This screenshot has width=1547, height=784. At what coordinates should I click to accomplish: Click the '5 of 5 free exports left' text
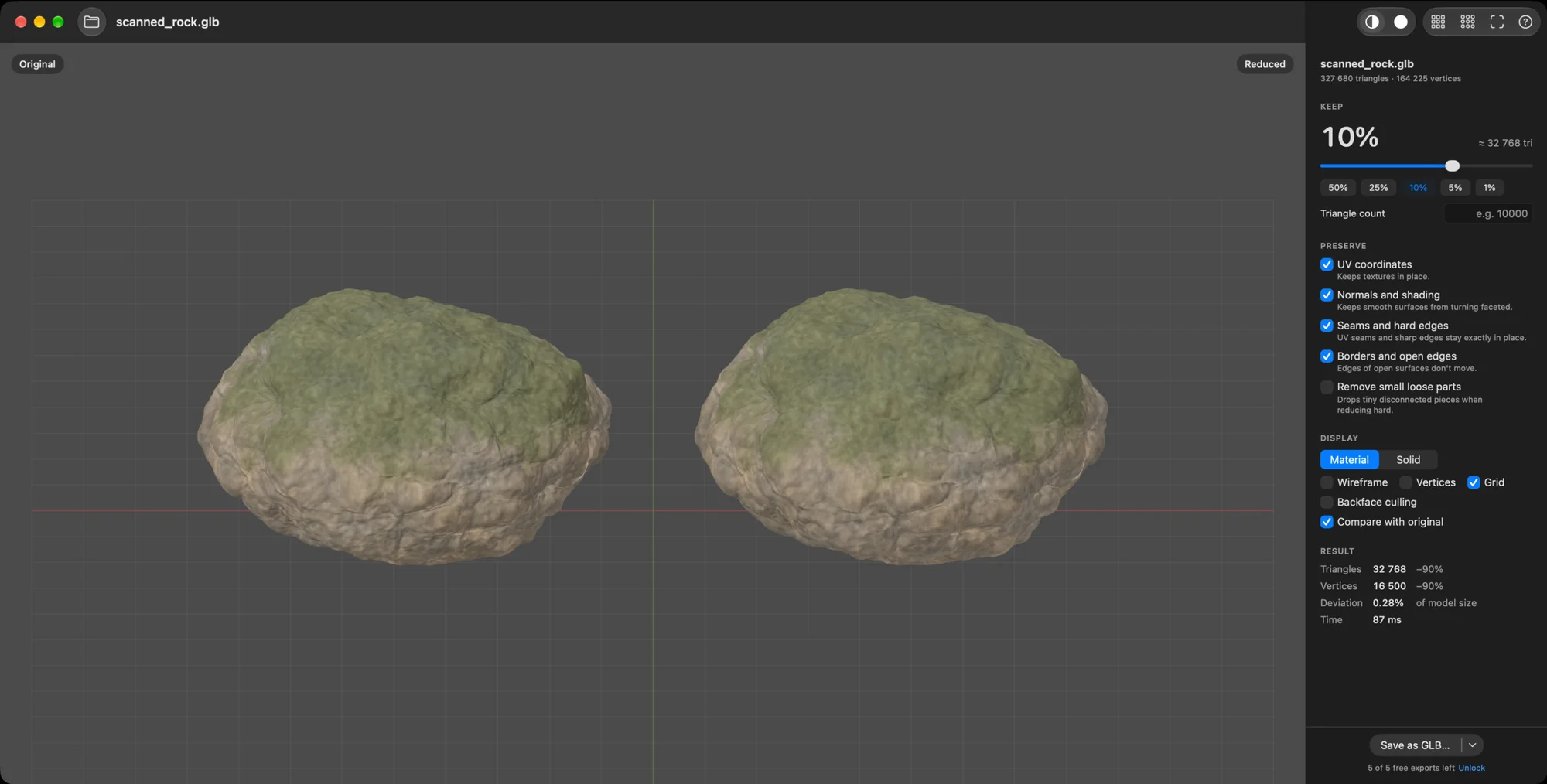(x=1411, y=768)
